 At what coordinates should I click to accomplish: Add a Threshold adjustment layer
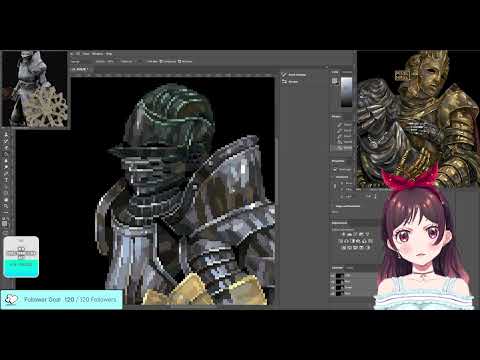[x=355, y=248]
